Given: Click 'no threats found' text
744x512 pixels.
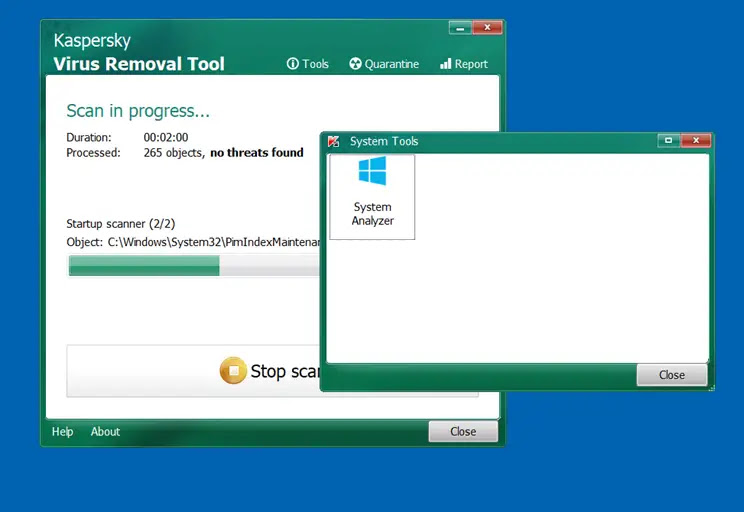Looking at the screenshot, I should (x=257, y=153).
